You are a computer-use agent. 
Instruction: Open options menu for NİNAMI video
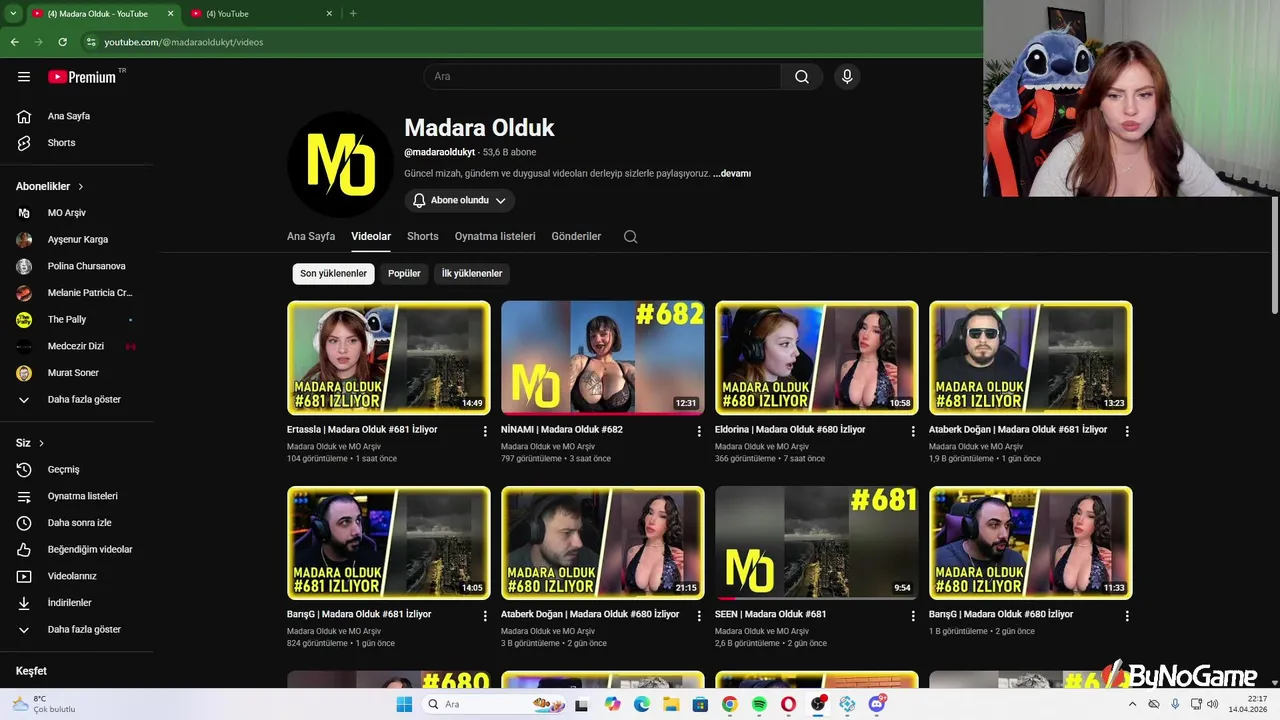pyautogui.click(x=699, y=431)
